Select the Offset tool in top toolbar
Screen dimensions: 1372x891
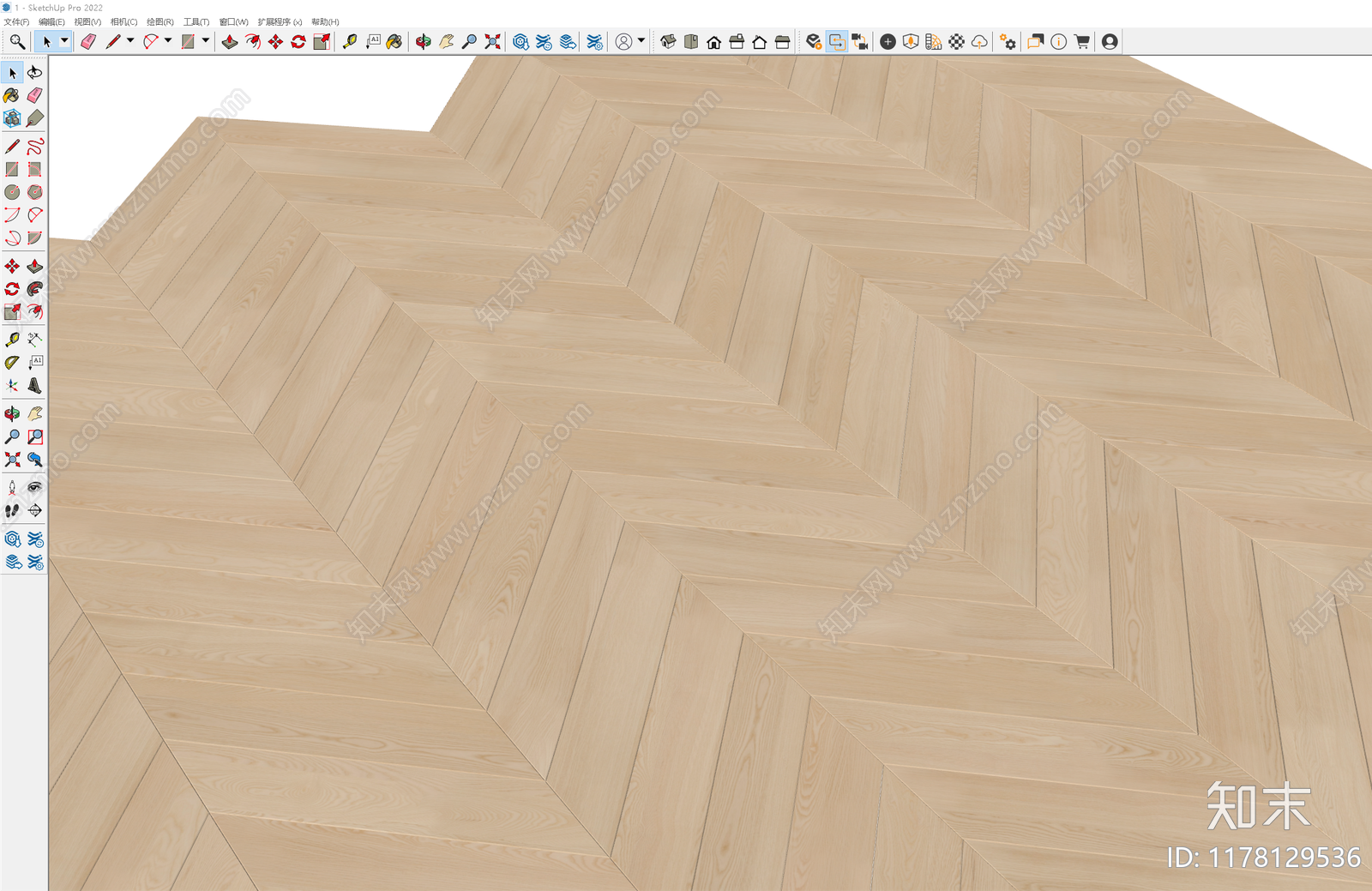(x=253, y=41)
